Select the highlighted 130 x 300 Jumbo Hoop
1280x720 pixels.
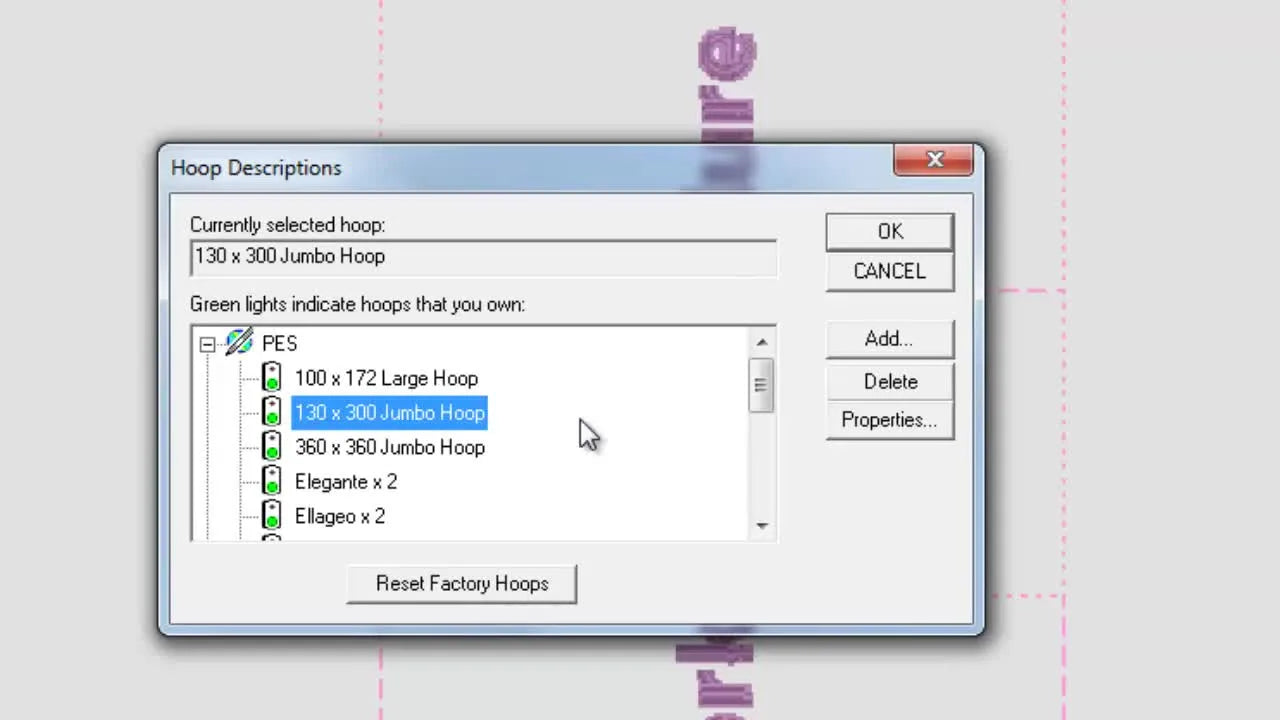pos(389,413)
